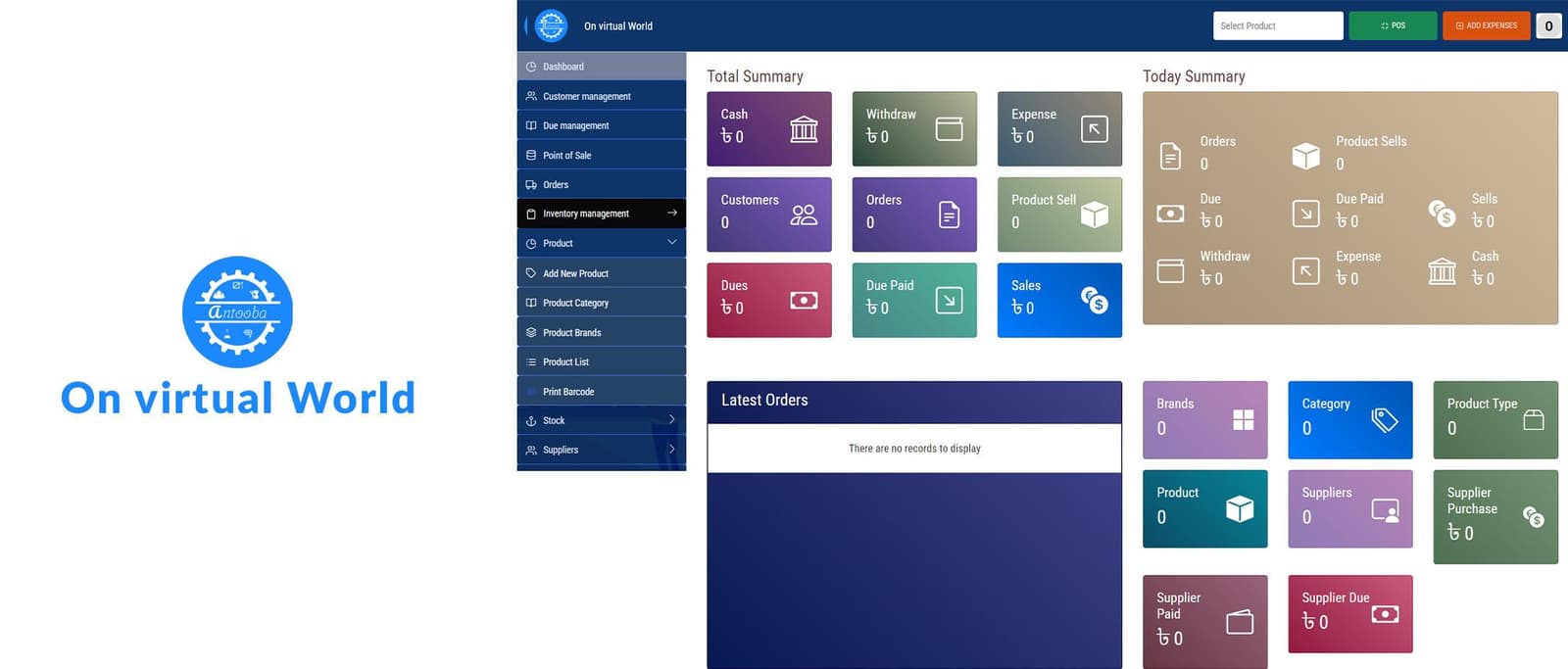Viewport: 1568px width, 669px height.
Task: Click the green POS button
Action: (x=1393, y=25)
